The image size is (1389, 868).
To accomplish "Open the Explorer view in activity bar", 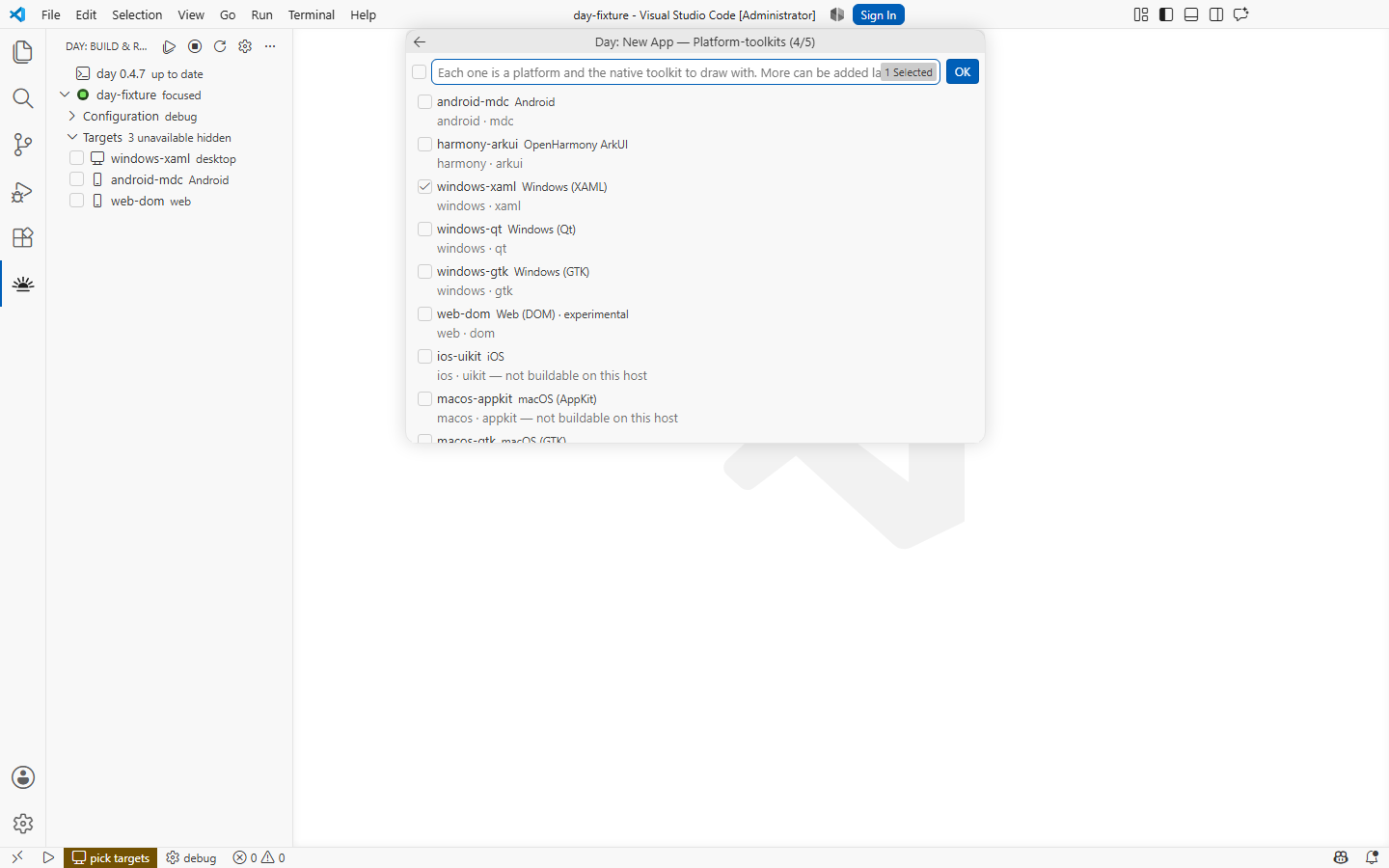I will tap(23, 52).
